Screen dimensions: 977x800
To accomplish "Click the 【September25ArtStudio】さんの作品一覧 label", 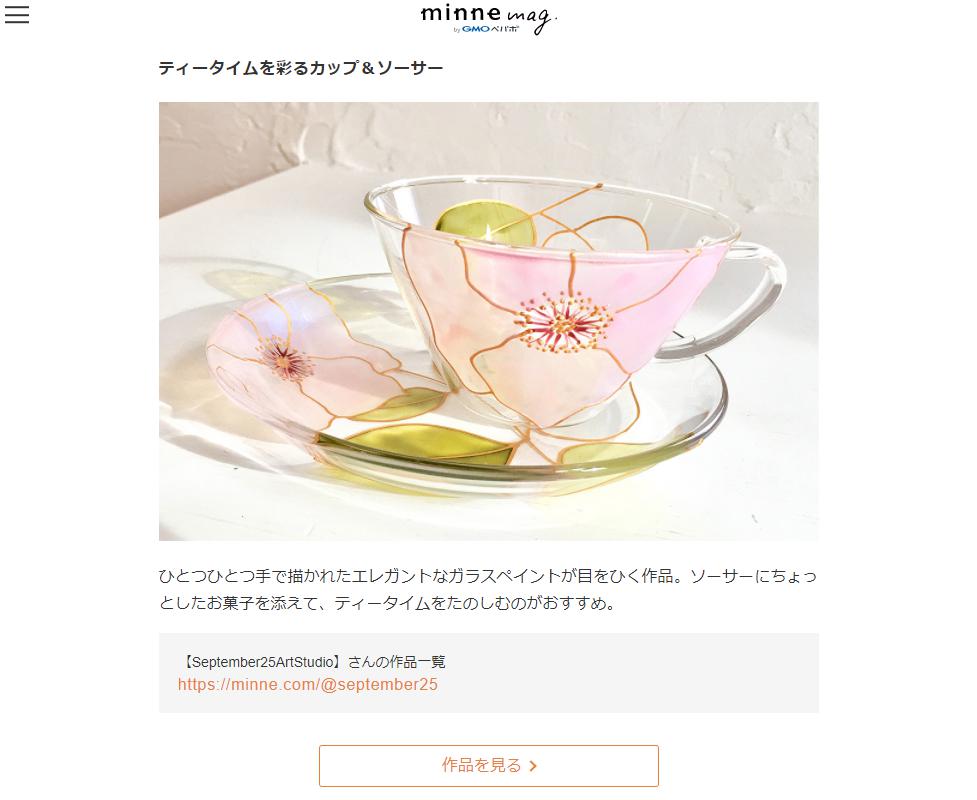I will 315,662.
